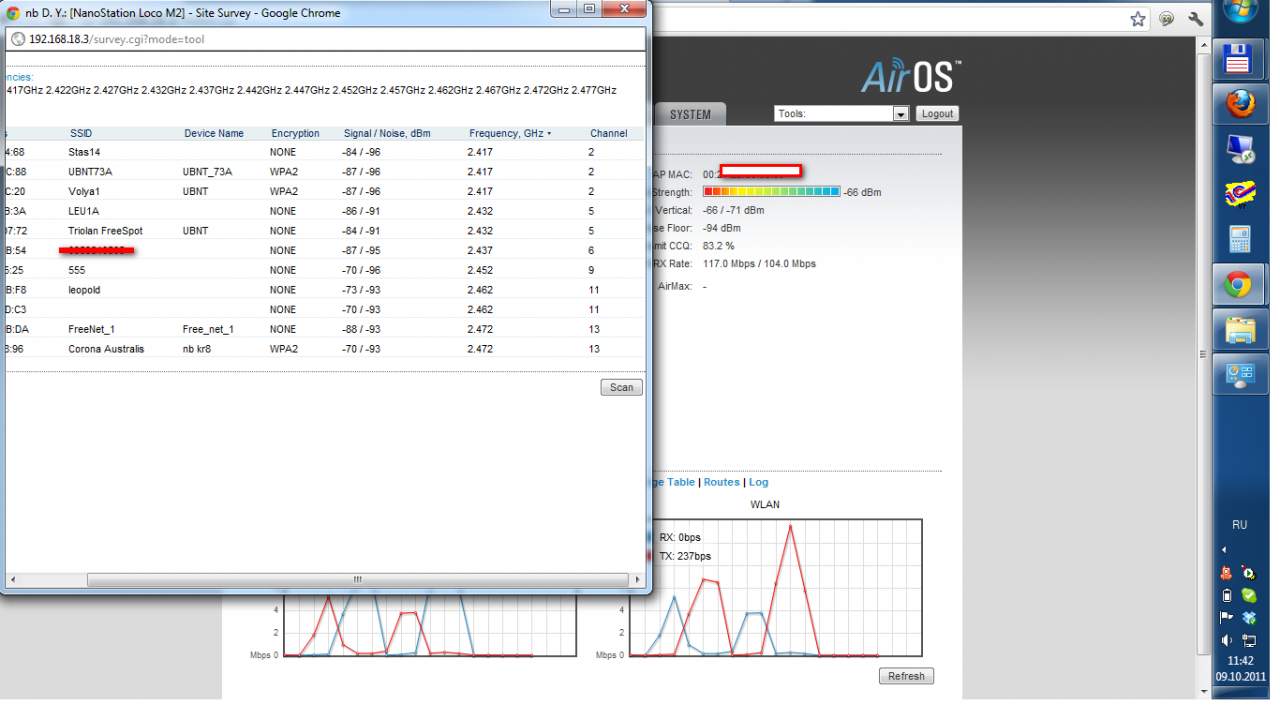Click the floppy disk taskbar icon
Image resolution: width=1280 pixels, height=720 pixels.
(1239, 59)
